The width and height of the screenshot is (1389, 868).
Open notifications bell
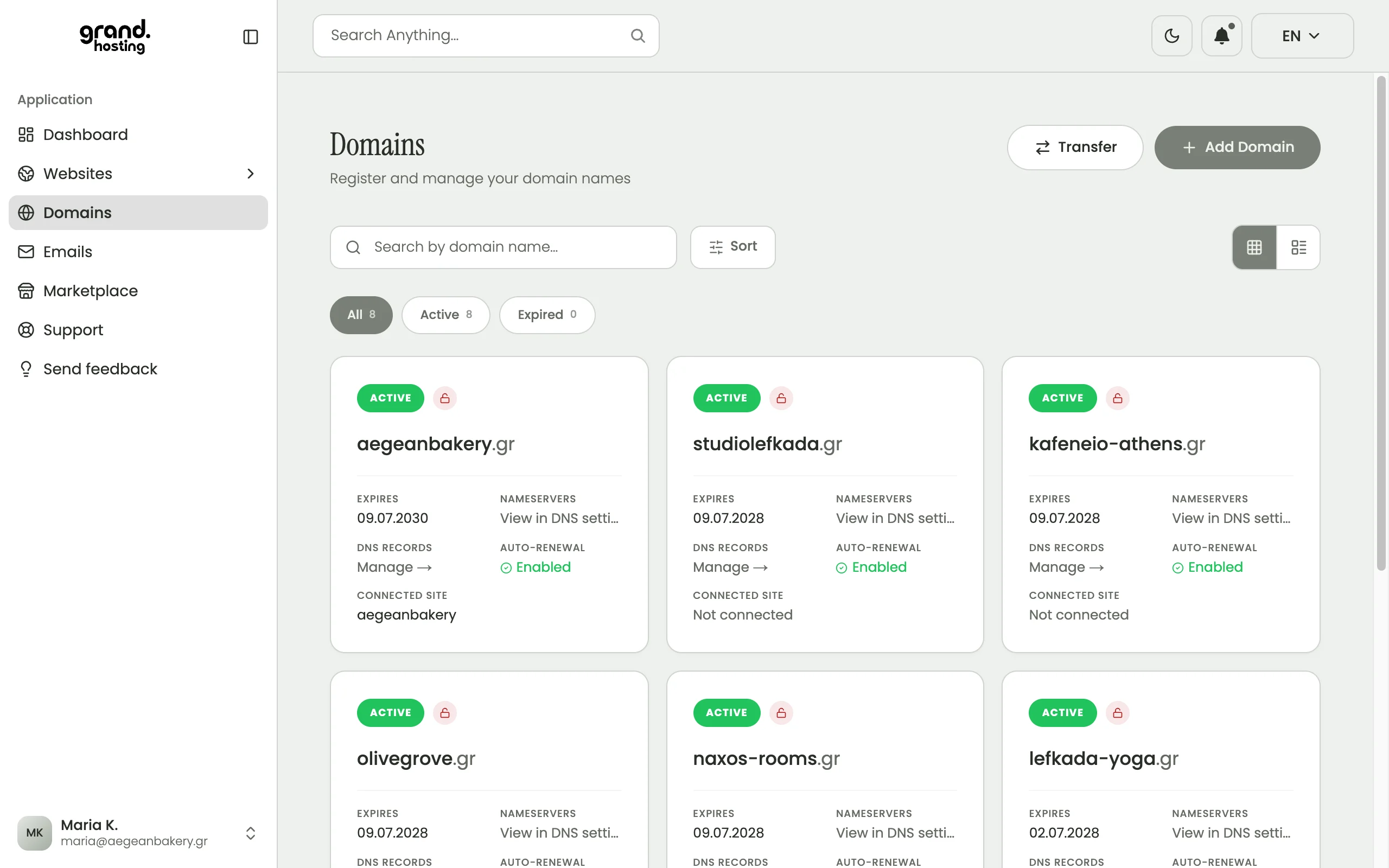1221,36
